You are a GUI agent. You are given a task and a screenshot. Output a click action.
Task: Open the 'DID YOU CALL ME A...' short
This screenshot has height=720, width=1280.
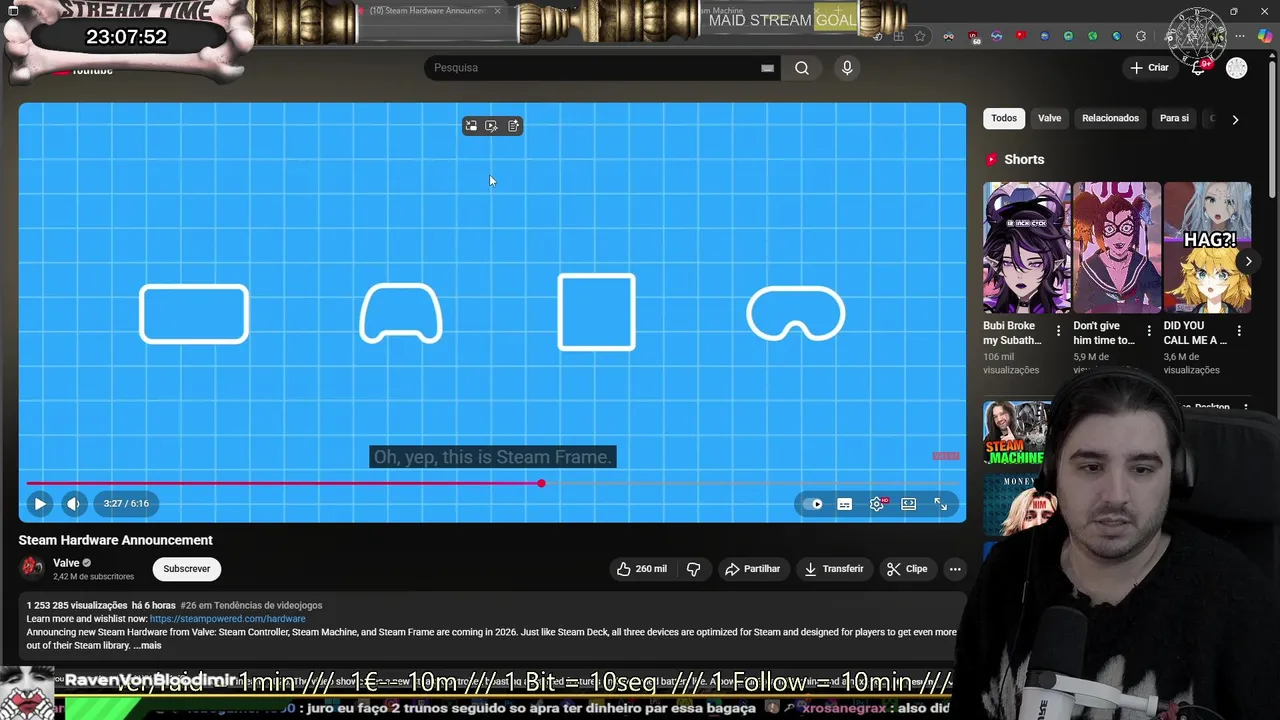(x=1207, y=247)
